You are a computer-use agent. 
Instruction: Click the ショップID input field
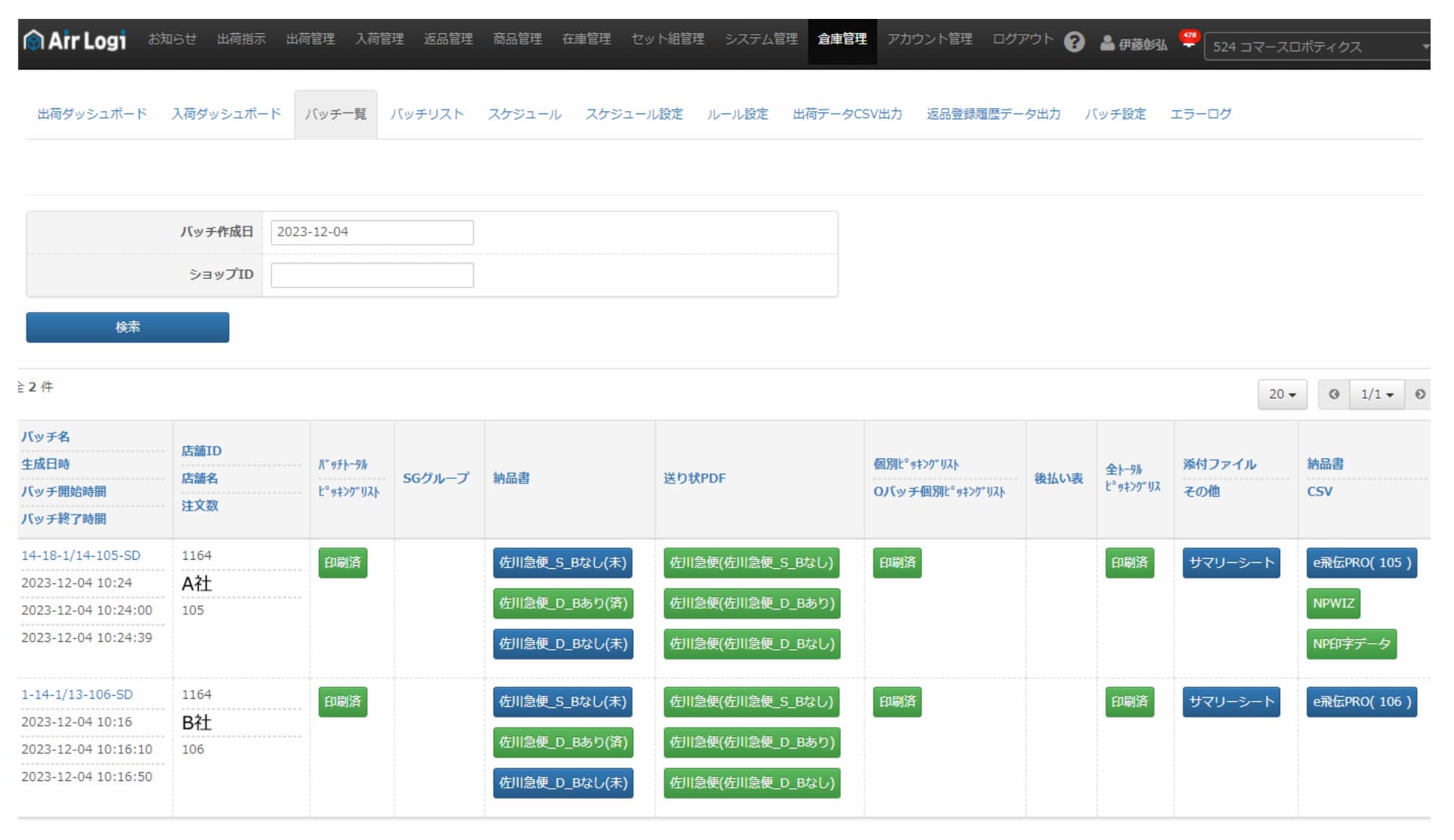(x=372, y=275)
